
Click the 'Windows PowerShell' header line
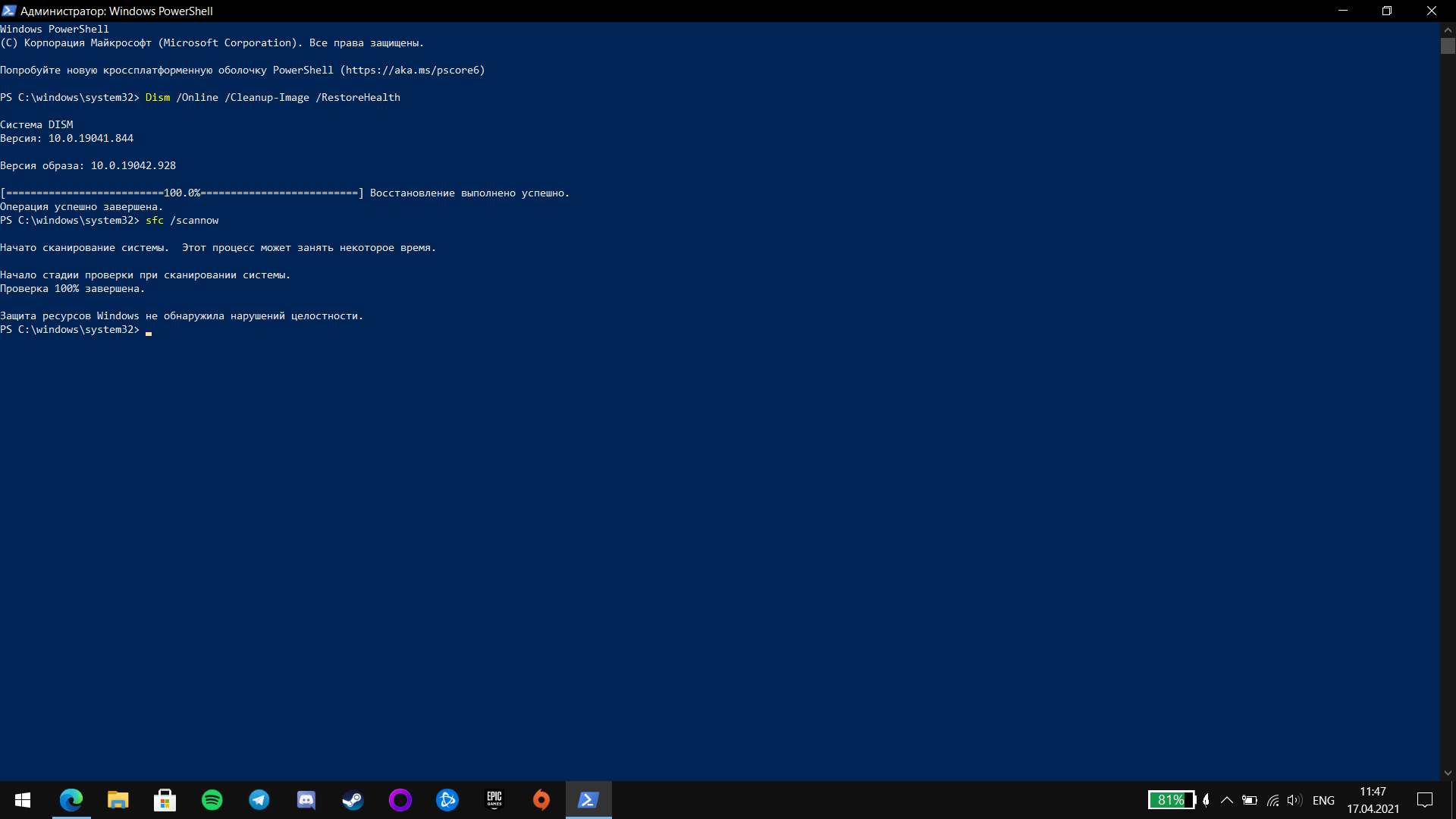(55, 29)
